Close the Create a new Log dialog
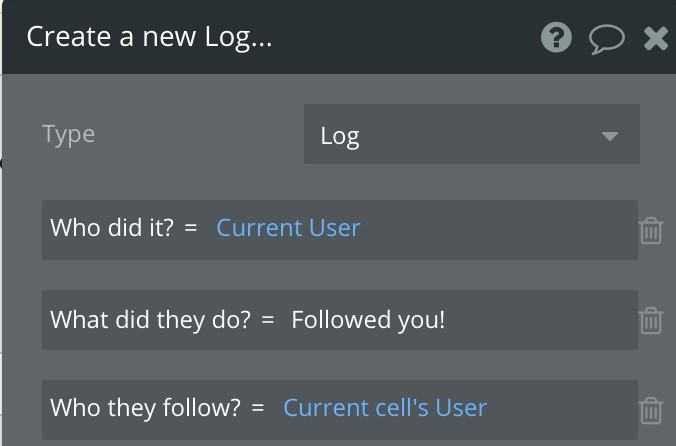This screenshot has height=446, width=676. (656, 38)
